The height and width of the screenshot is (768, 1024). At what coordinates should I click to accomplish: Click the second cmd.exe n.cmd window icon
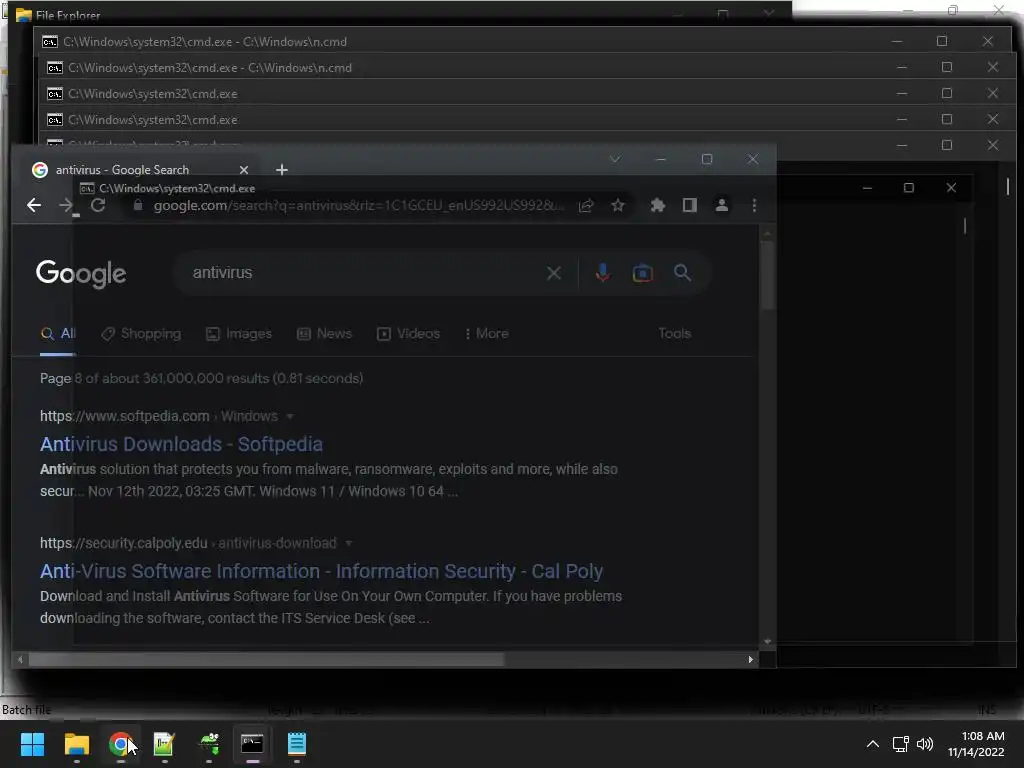pos(55,68)
